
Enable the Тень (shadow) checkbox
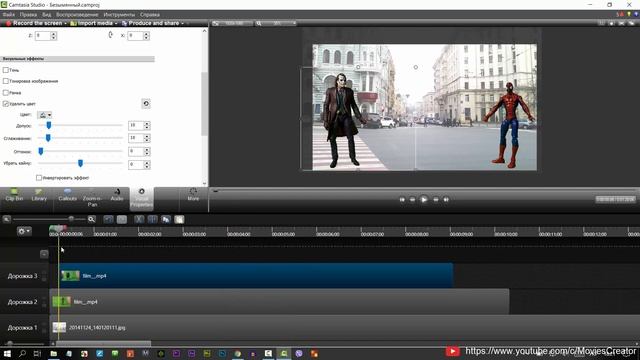[x=6, y=70]
